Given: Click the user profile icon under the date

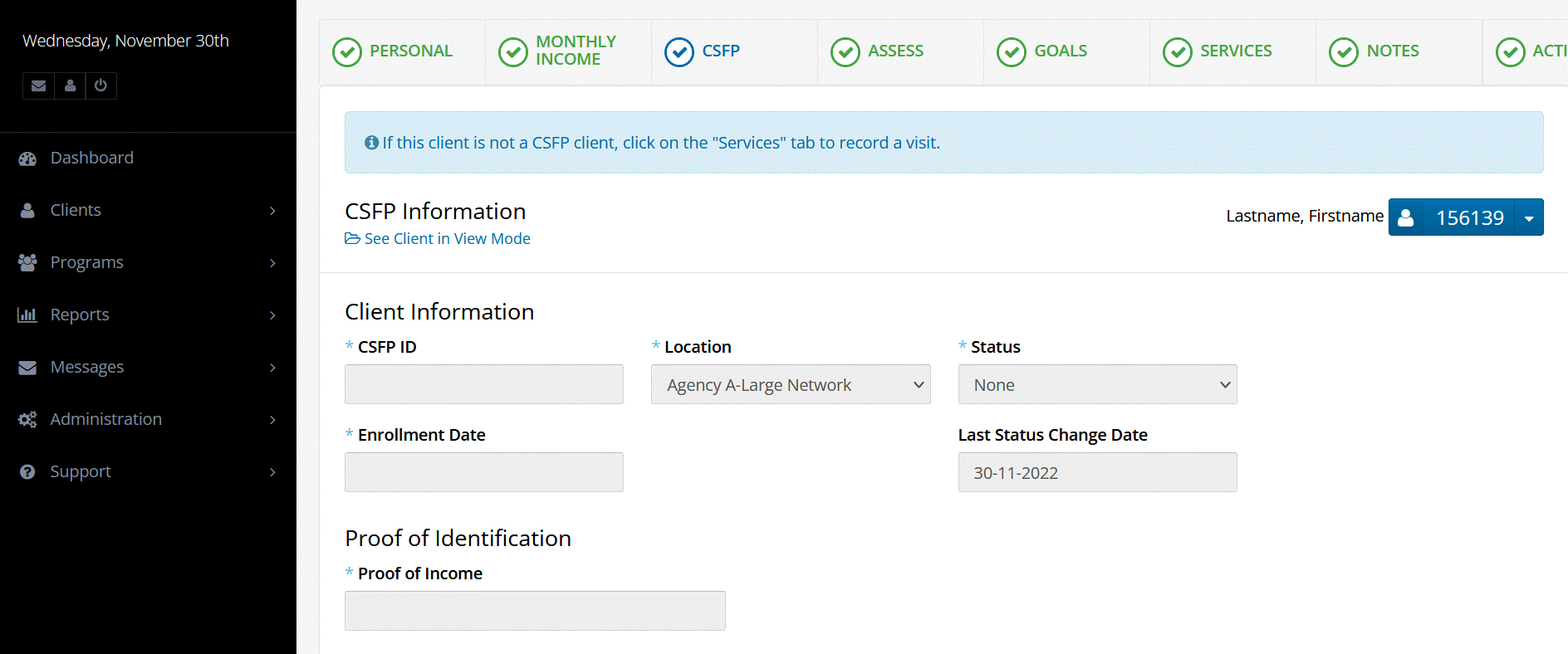Looking at the screenshot, I should (x=70, y=85).
